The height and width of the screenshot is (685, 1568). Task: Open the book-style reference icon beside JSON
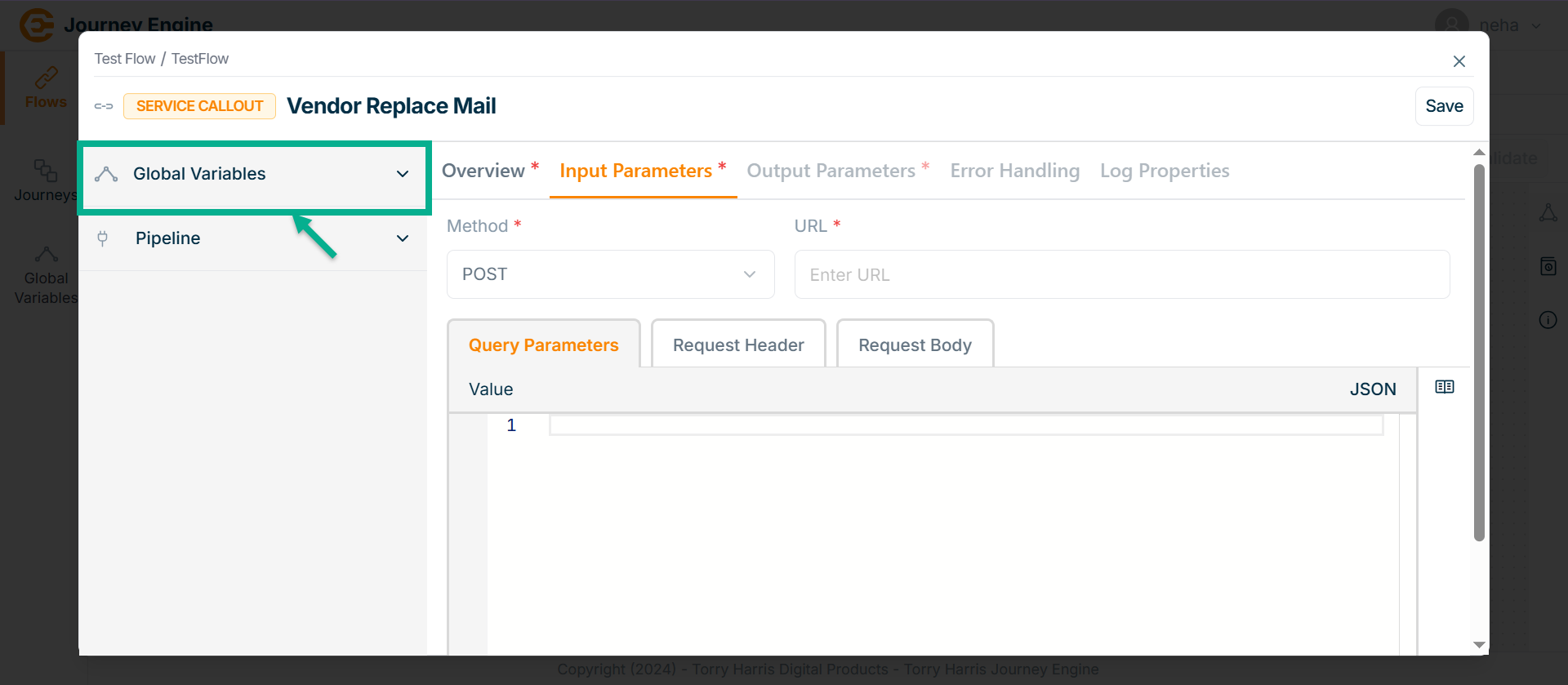point(1444,387)
